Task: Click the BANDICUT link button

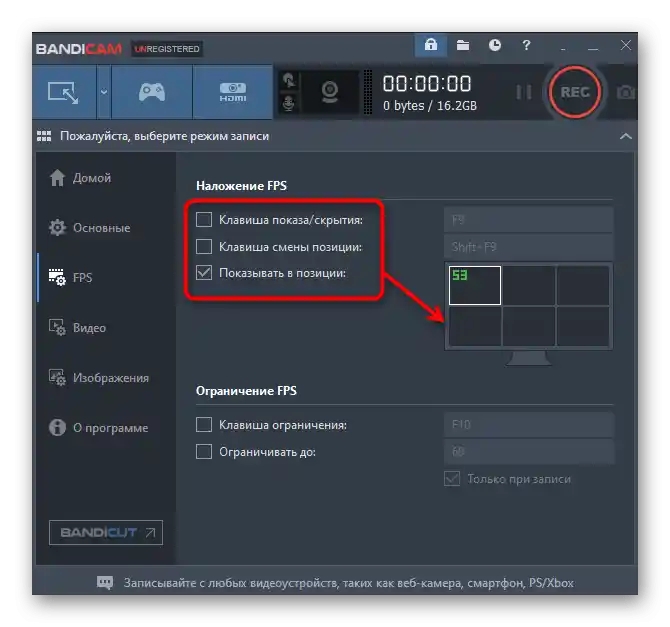Action: tap(106, 533)
